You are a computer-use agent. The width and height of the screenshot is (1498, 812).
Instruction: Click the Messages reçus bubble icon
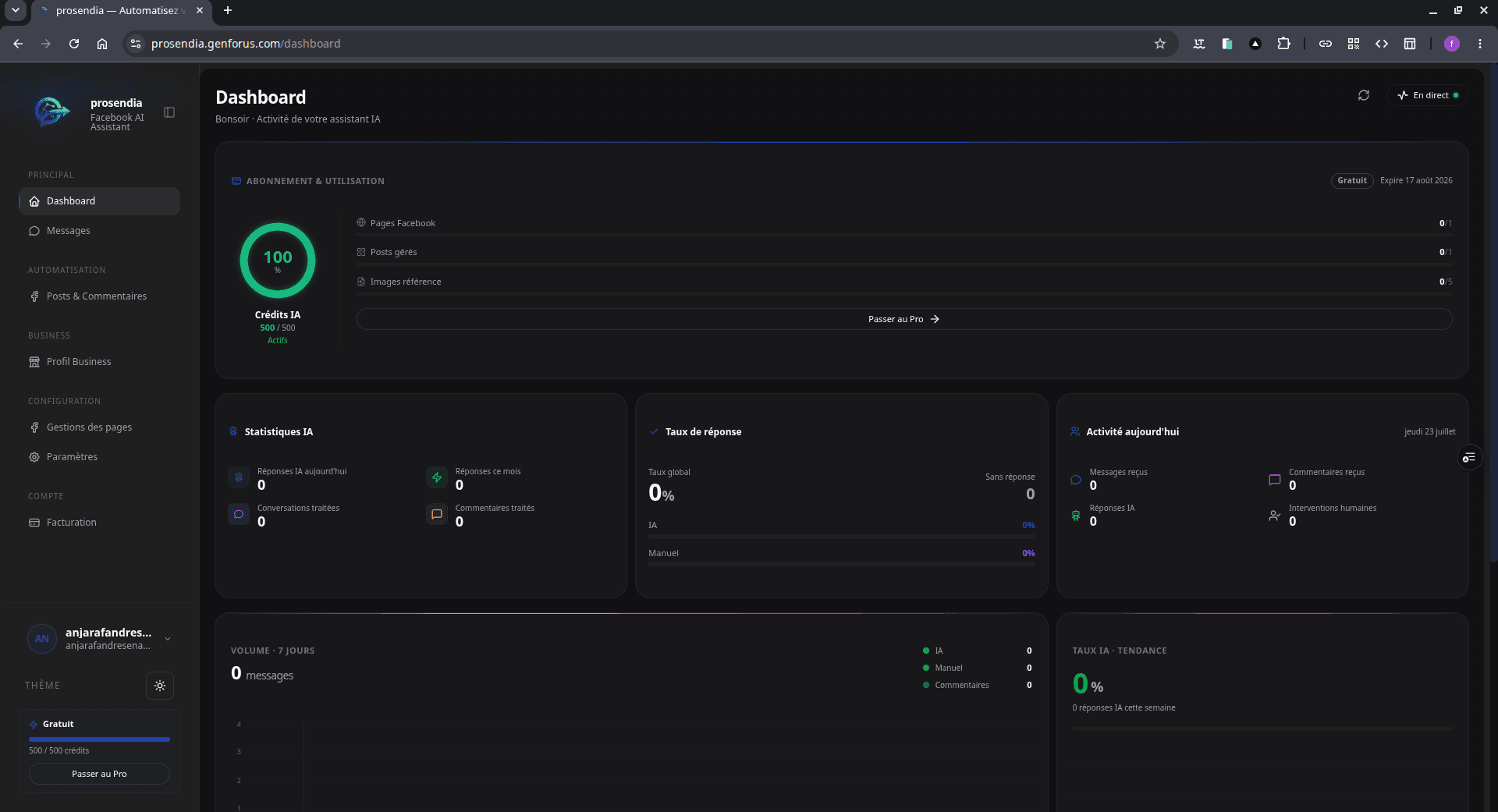point(1076,480)
